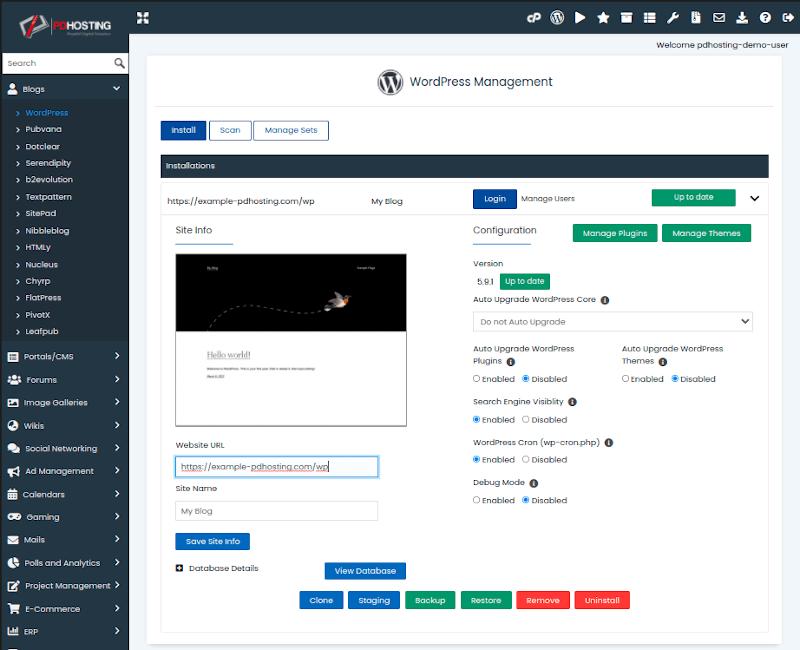Expand Database Details plus icon

click(179, 568)
